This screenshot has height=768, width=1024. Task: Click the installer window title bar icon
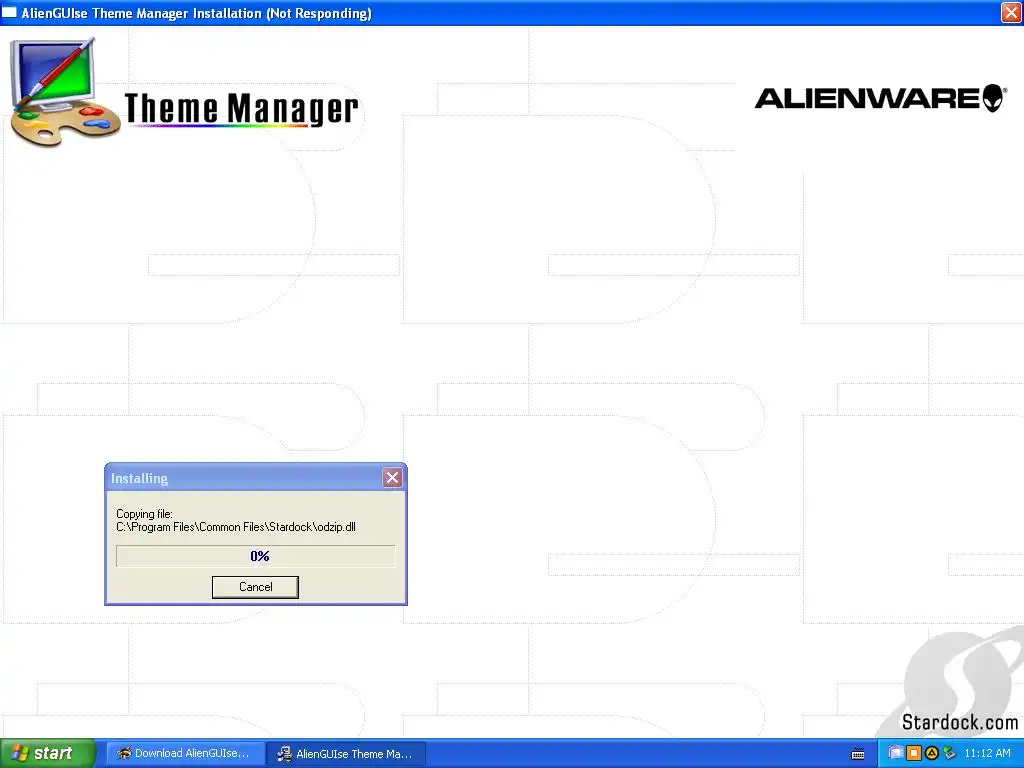pyautogui.click(x=9, y=12)
